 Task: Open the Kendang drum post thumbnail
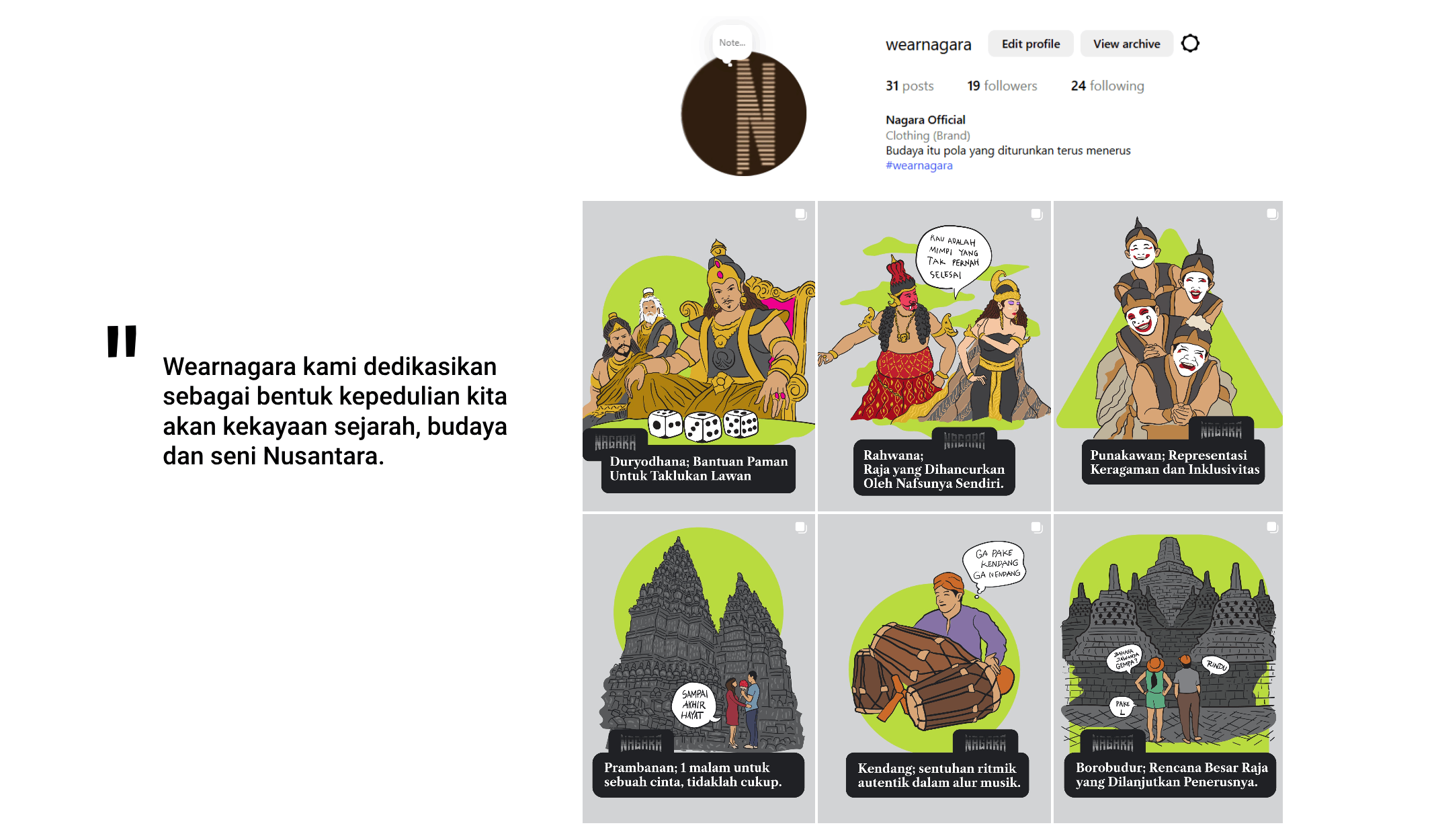click(934, 669)
